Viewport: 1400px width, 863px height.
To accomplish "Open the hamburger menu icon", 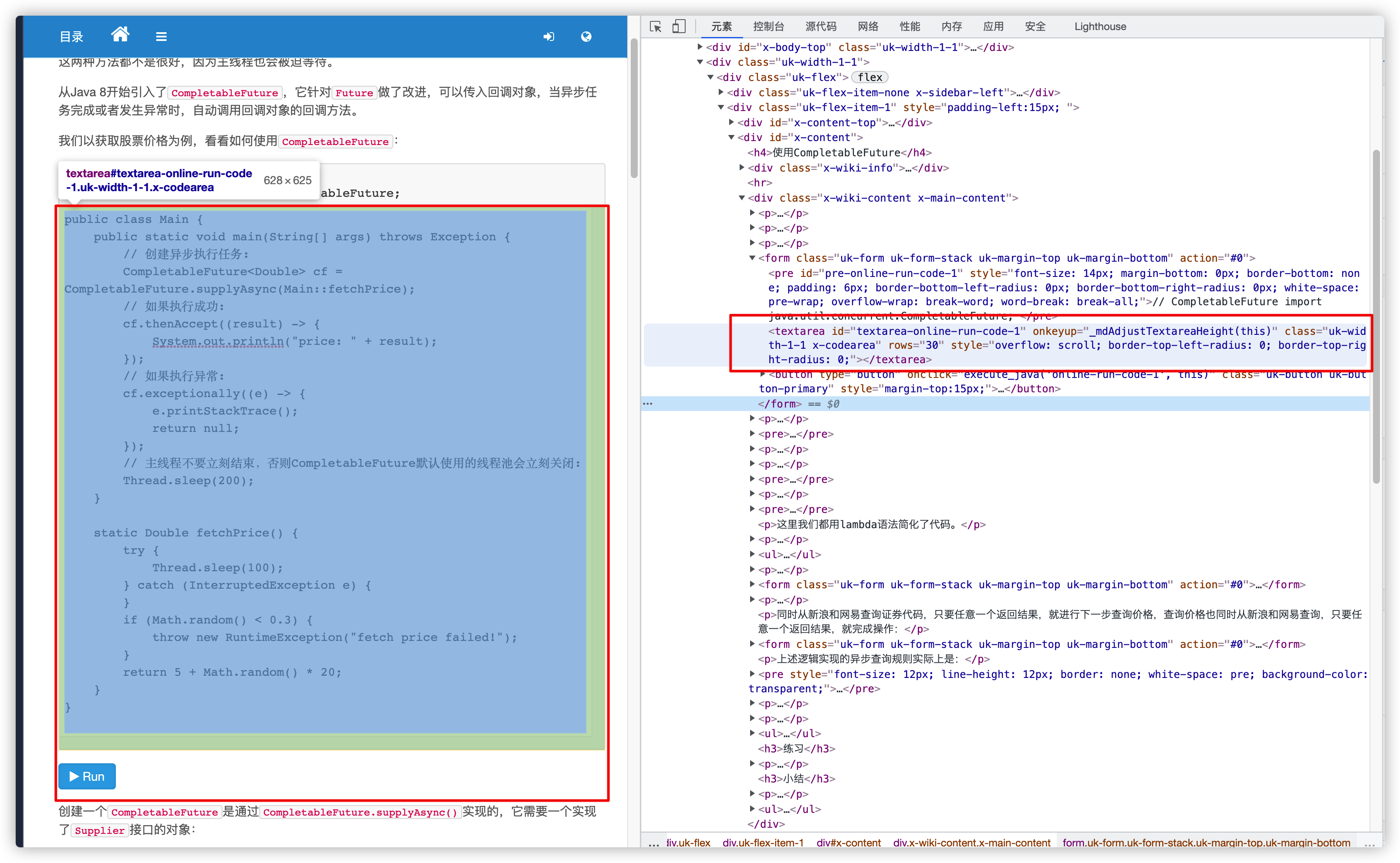I will pos(162,37).
